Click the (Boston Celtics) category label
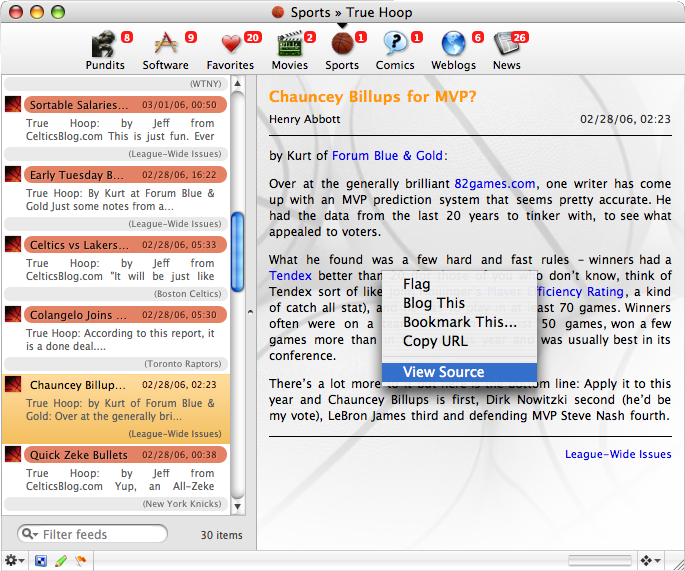Screen dimensions: 685x571 click(188, 294)
